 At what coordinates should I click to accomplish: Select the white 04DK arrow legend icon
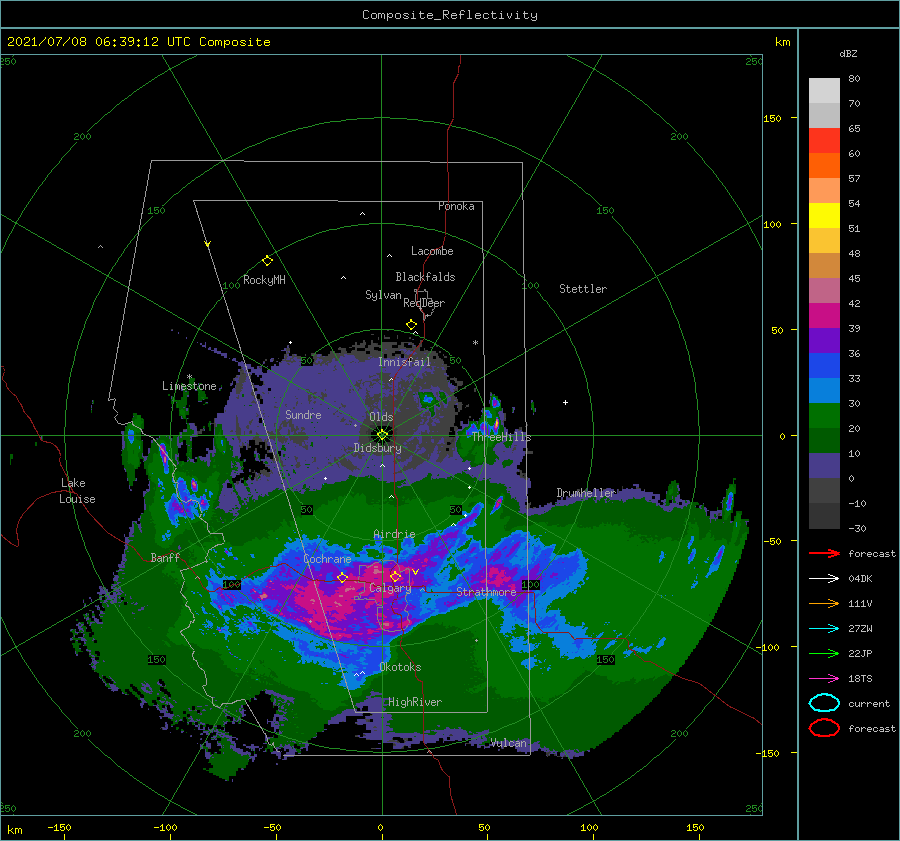(x=824, y=579)
